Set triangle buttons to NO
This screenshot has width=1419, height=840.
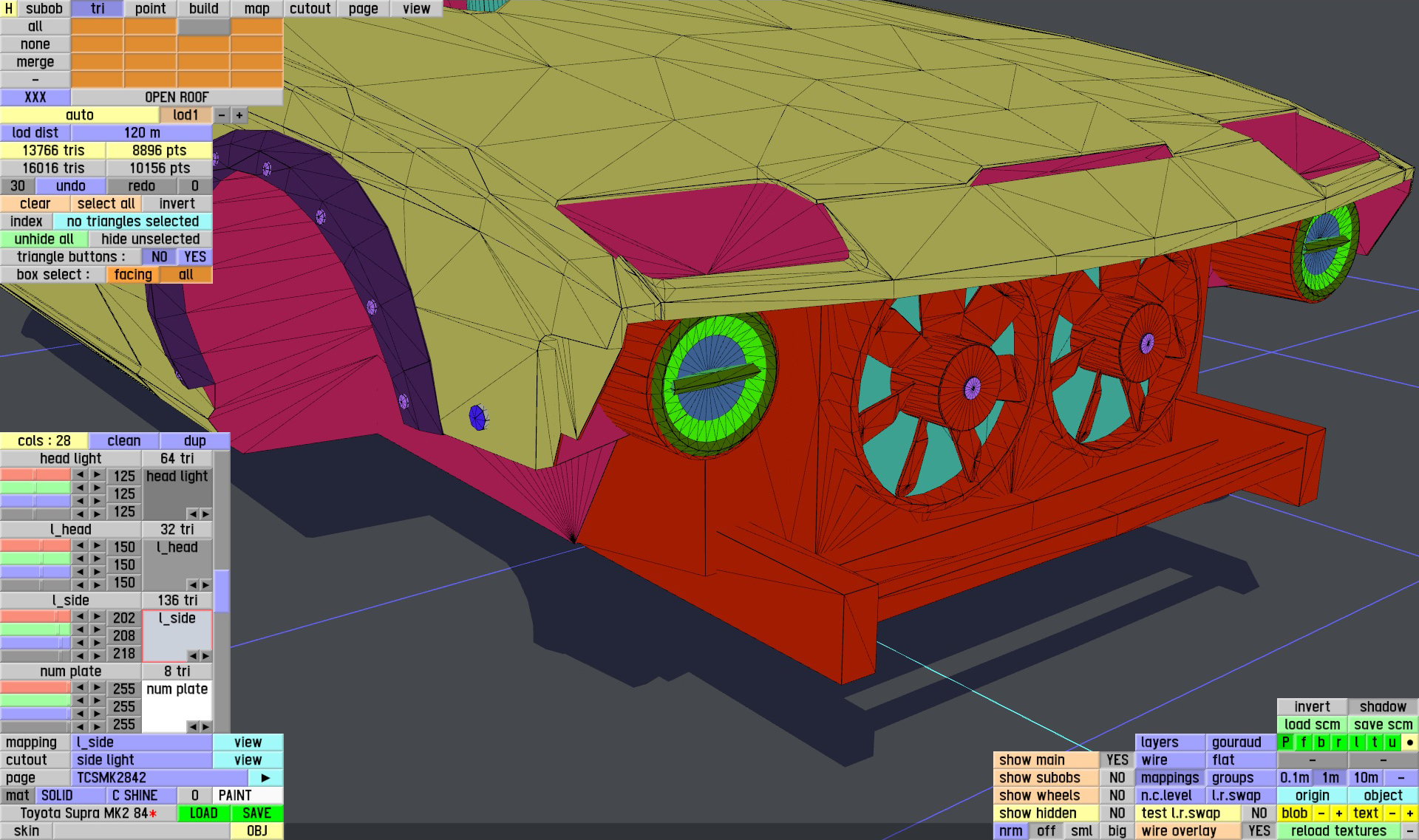pyautogui.click(x=159, y=257)
